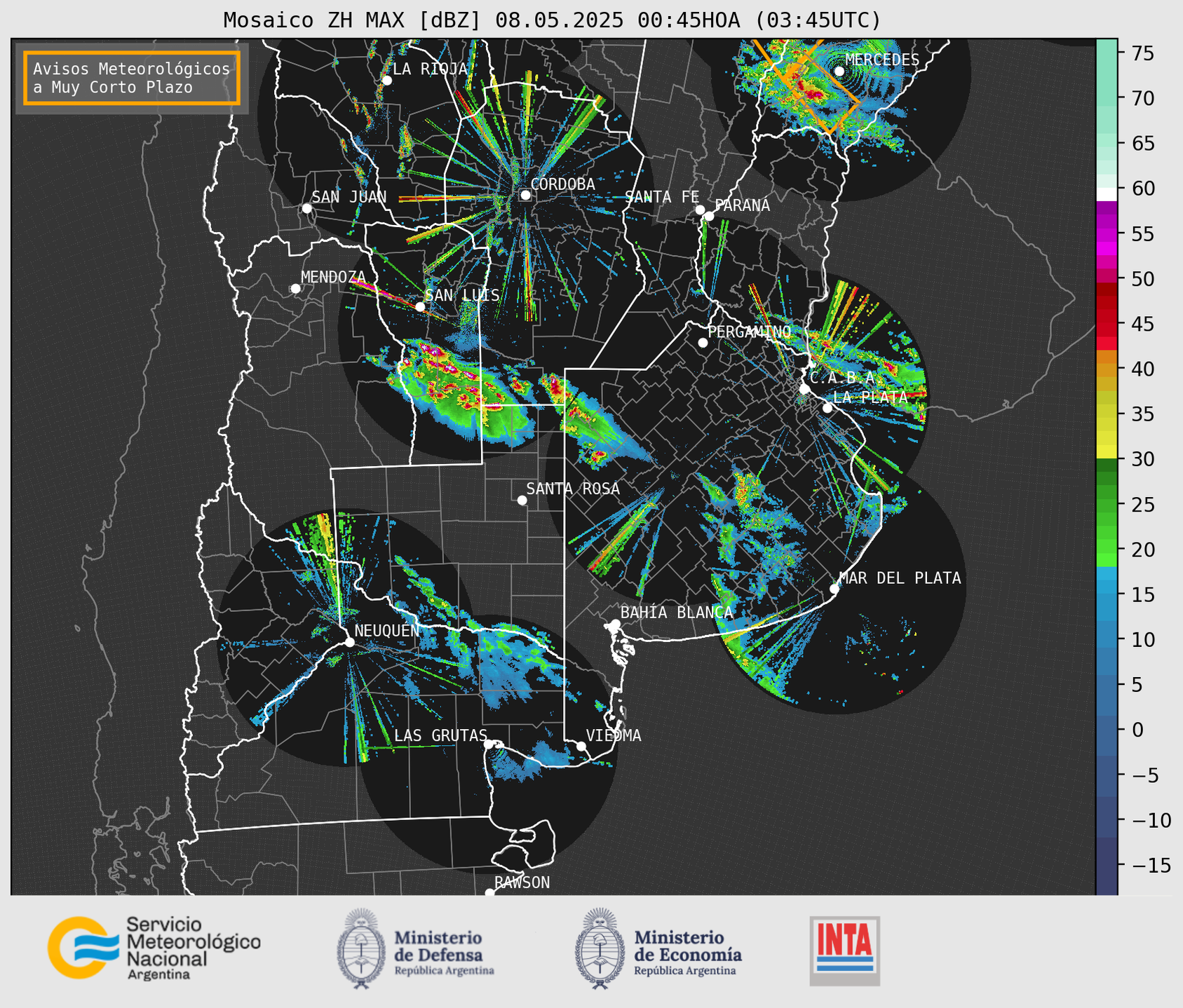Click the magenta 55 dBZ color band
Image resolution: width=1183 pixels, height=1008 pixels.
[1107, 233]
